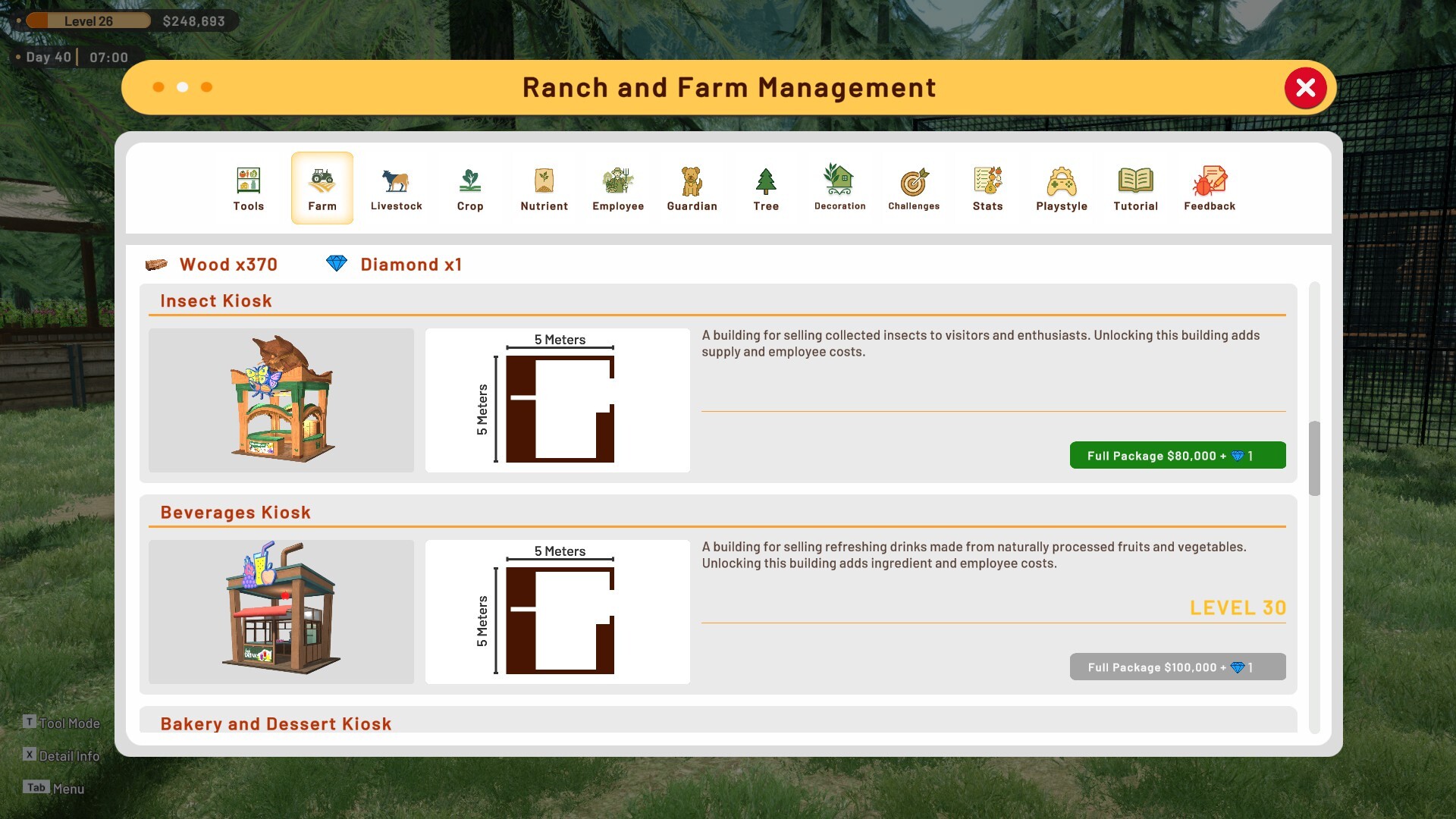Open the Tutorial book tab
This screenshot has height=819, width=1456.
coord(1135,188)
